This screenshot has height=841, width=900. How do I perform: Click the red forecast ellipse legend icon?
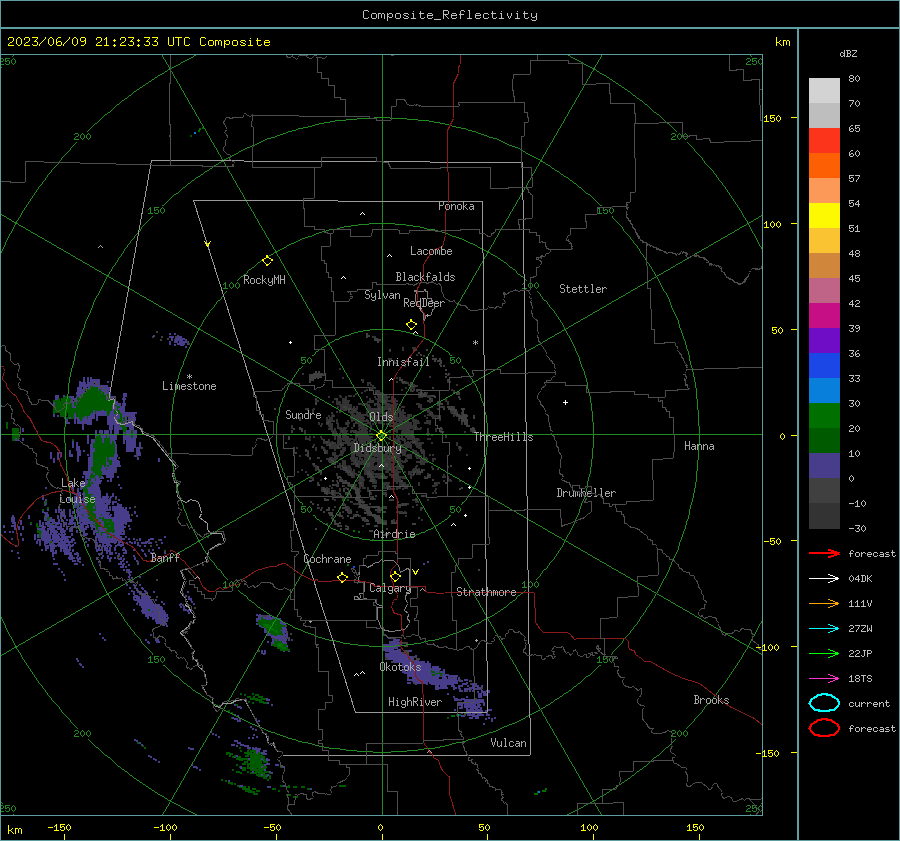point(824,728)
